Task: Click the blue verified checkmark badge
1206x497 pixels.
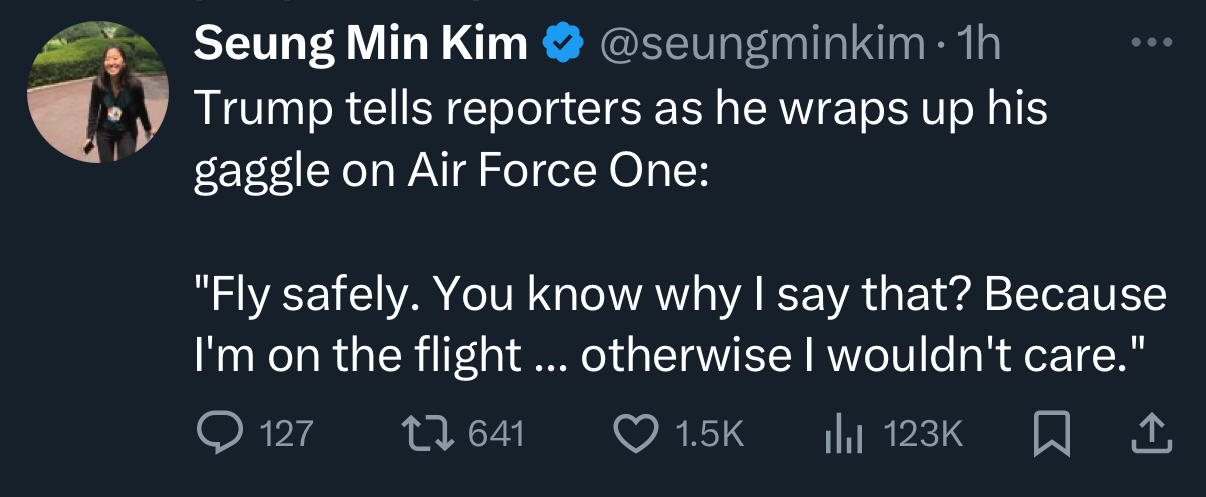Action: click(563, 43)
